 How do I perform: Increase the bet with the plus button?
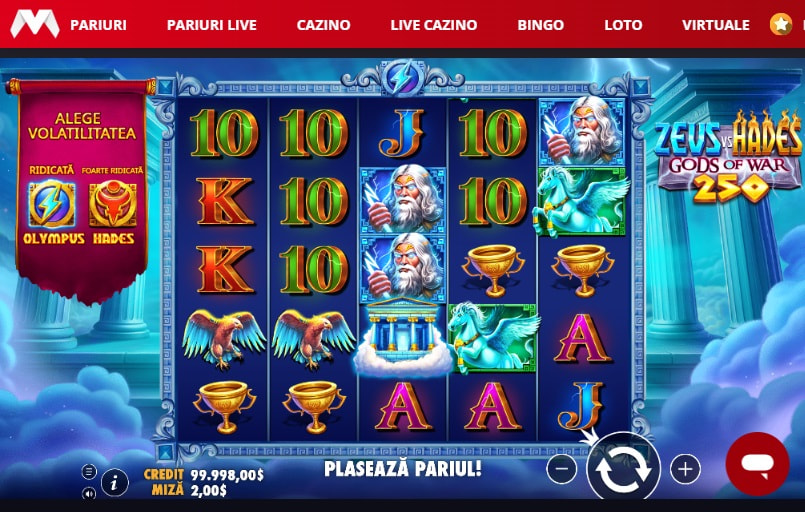point(685,469)
